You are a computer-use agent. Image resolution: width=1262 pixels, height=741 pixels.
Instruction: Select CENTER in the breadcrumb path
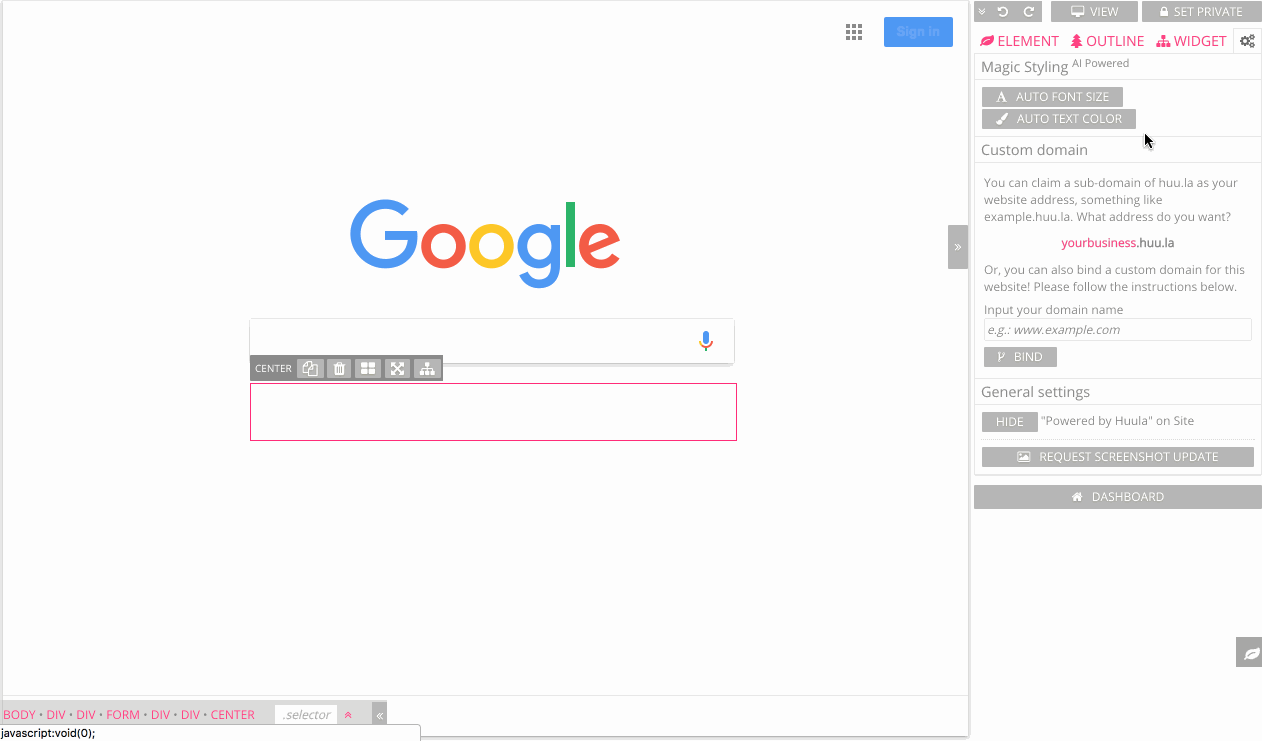(x=232, y=715)
